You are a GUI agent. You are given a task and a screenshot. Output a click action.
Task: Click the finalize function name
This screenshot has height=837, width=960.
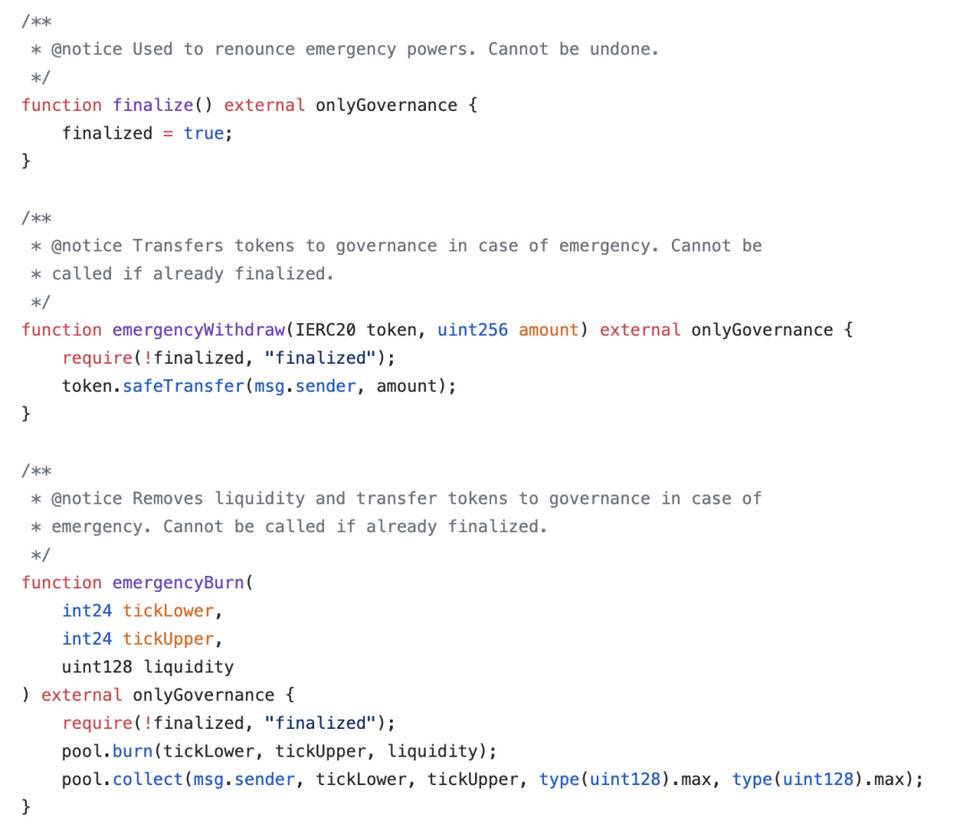[153, 105]
